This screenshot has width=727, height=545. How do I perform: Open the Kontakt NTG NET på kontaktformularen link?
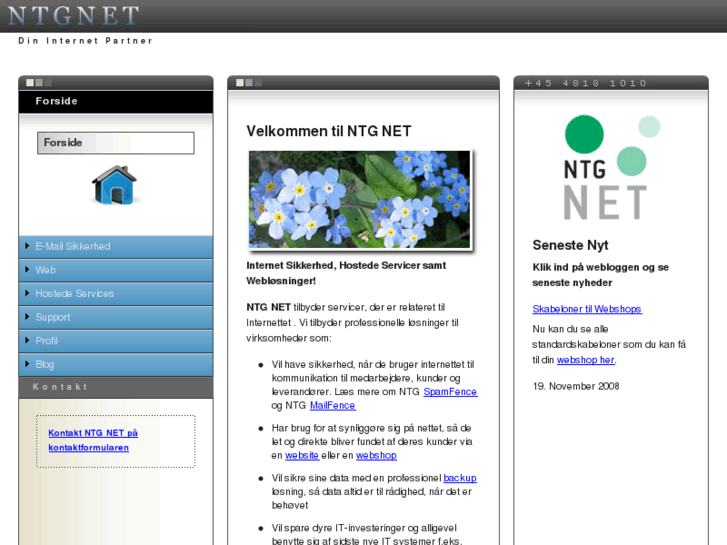(x=93, y=440)
